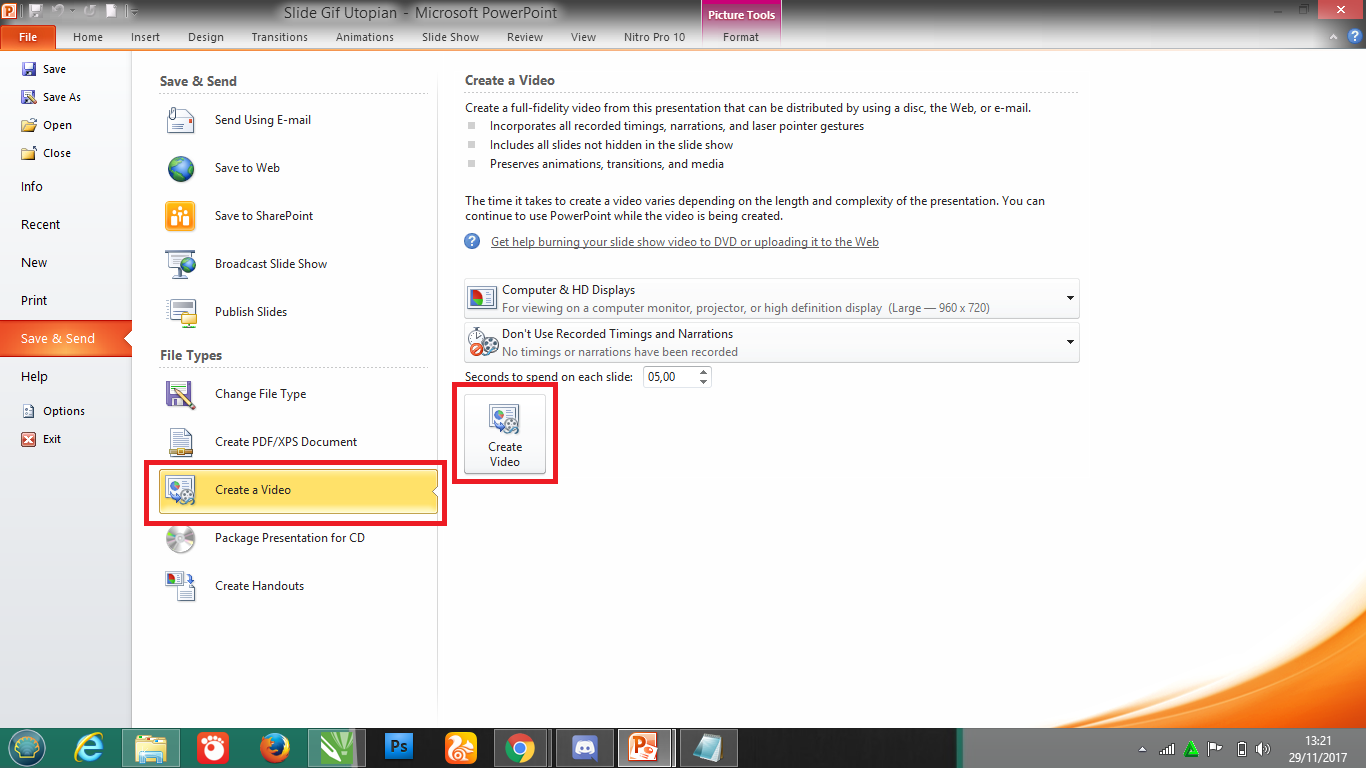Open Photoshop from the taskbar
This screenshot has height=768, width=1366.
(x=398, y=747)
